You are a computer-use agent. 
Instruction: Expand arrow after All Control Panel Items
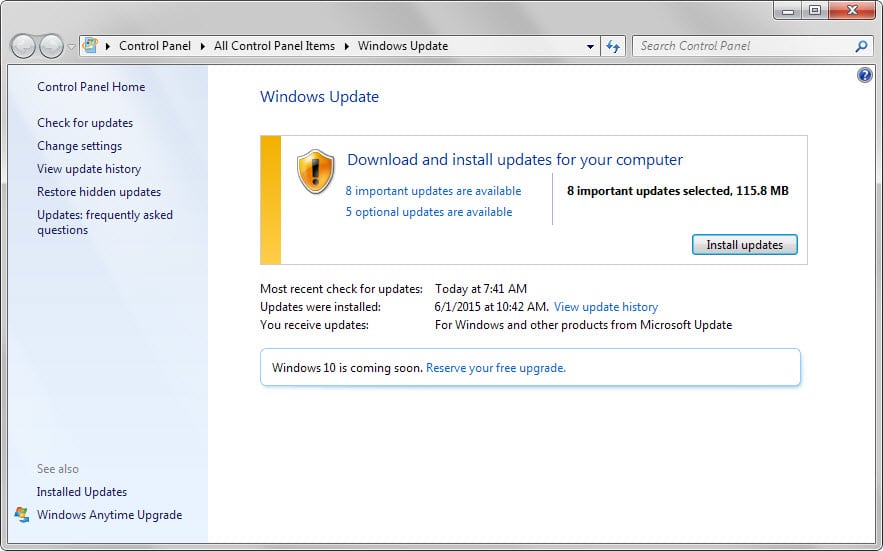(346, 46)
